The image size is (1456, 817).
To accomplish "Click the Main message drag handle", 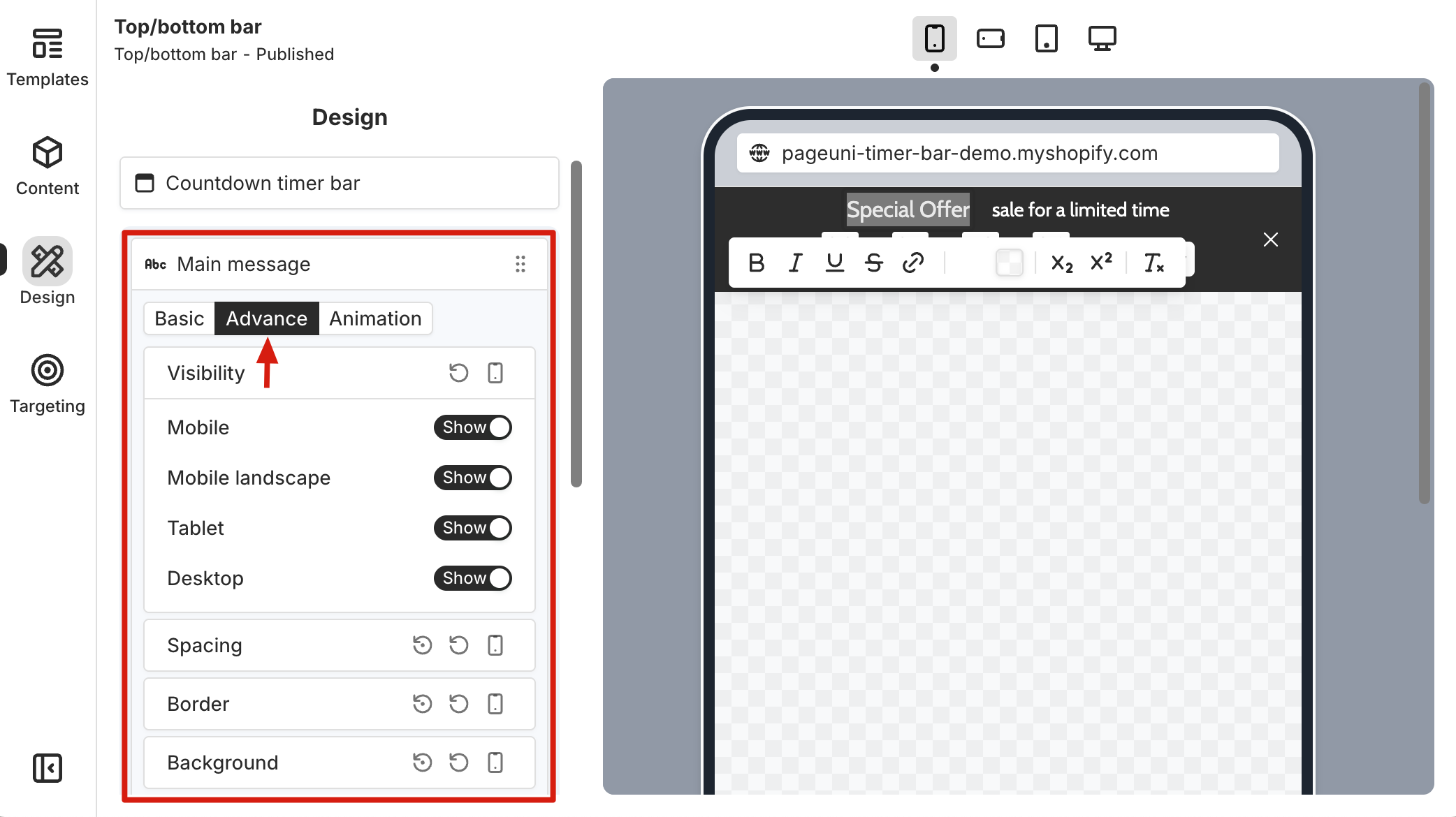I will click(x=520, y=264).
